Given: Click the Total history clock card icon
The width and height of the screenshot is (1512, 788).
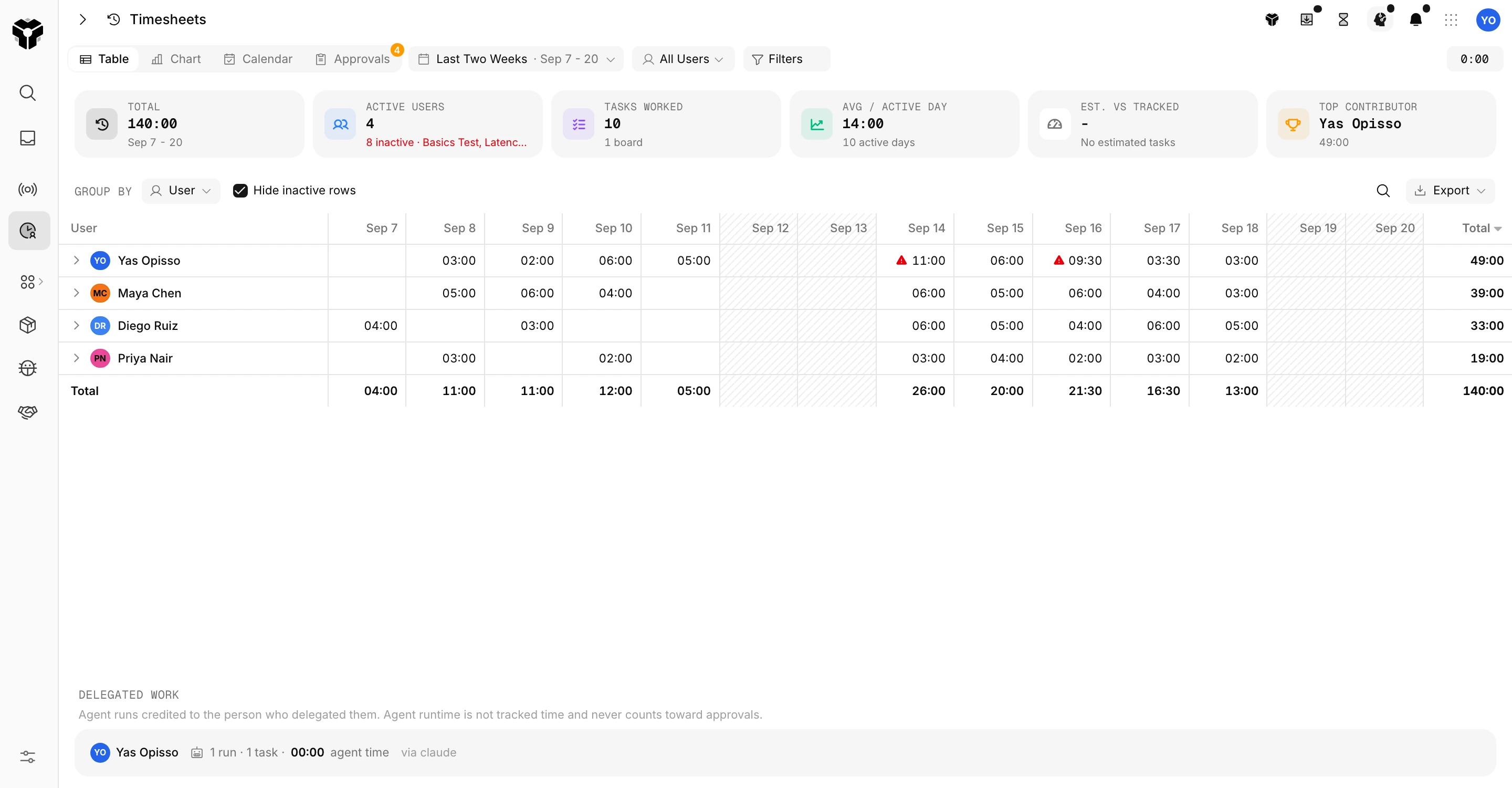Looking at the screenshot, I should tap(101, 124).
